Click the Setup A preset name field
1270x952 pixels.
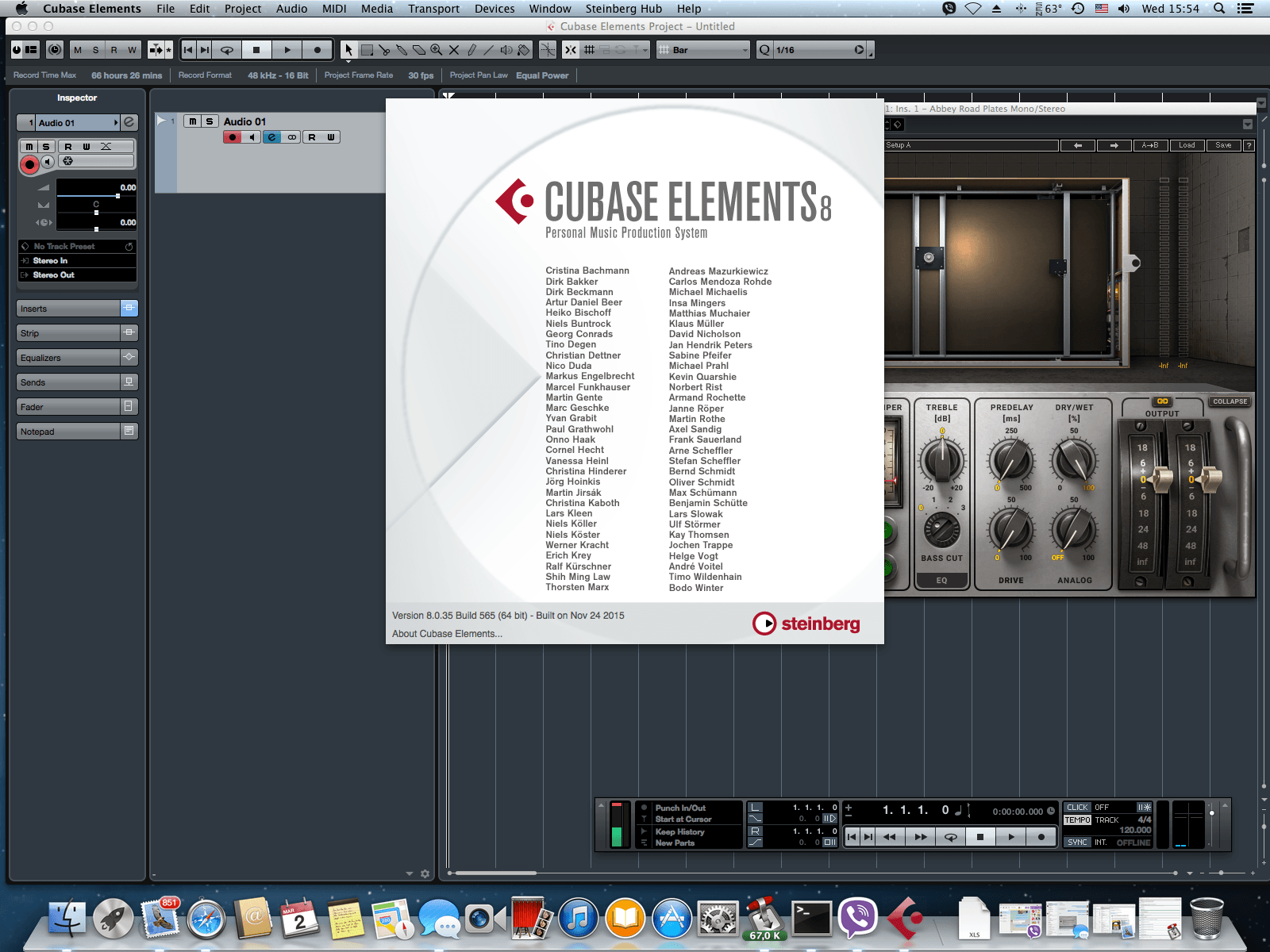tap(972, 145)
